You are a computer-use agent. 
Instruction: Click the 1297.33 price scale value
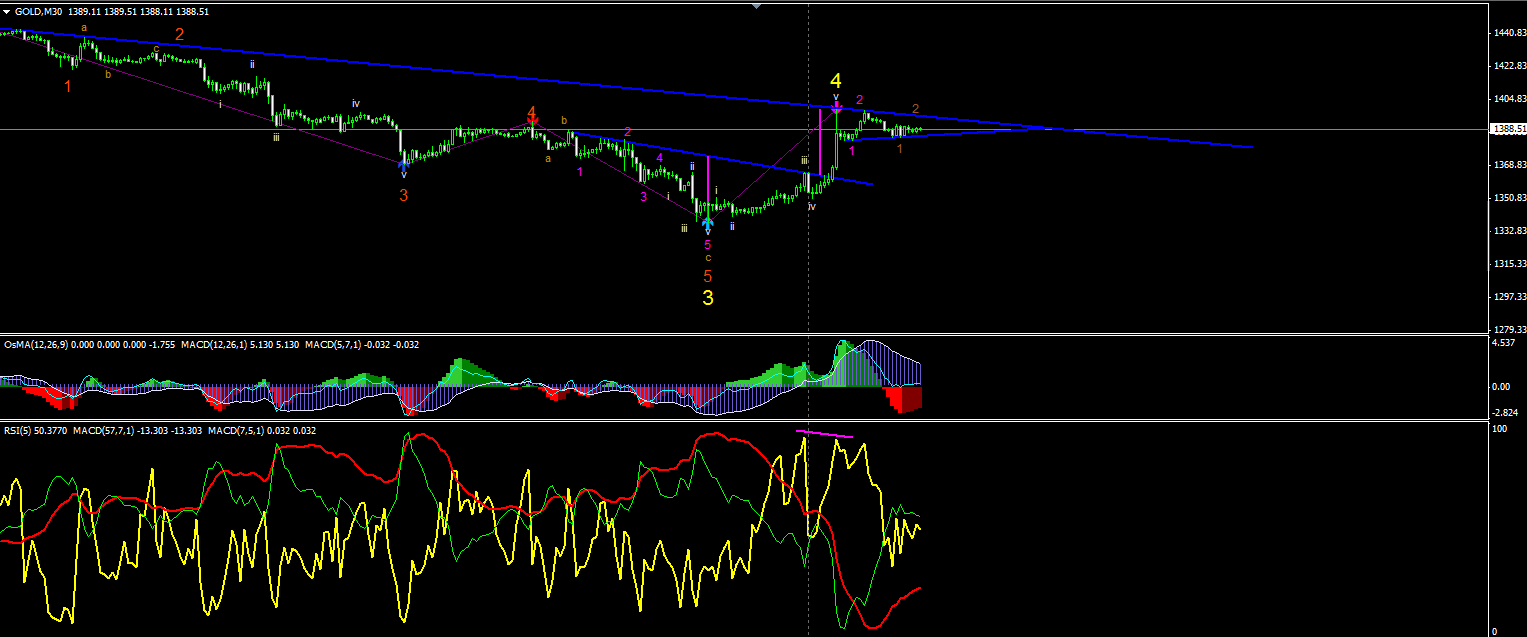click(1508, 297)
